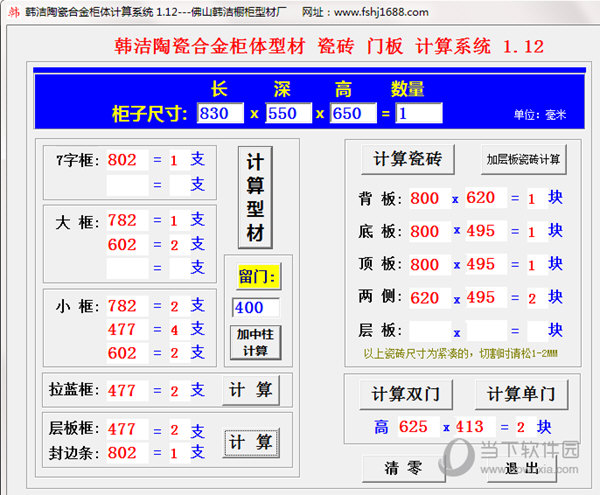
Task: Click the 计算单门 button
Action: pyautogui.click(x=522, y=394)
